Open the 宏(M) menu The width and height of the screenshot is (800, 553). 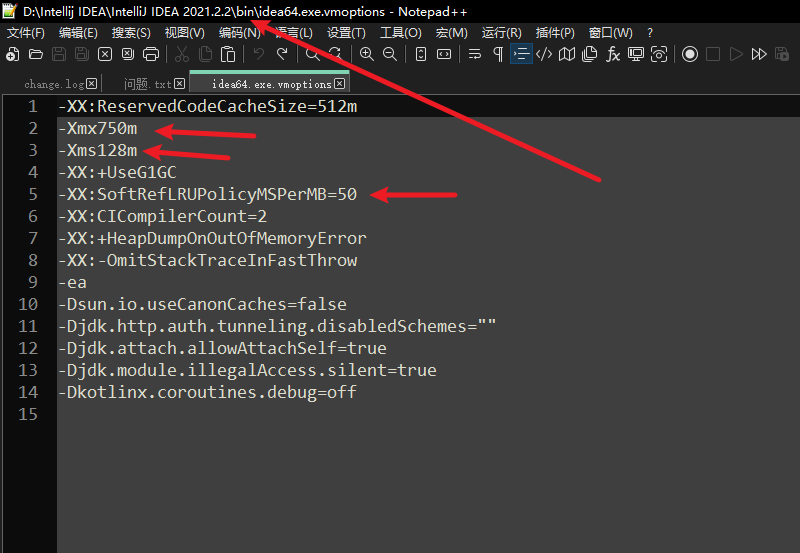point(452,33)
